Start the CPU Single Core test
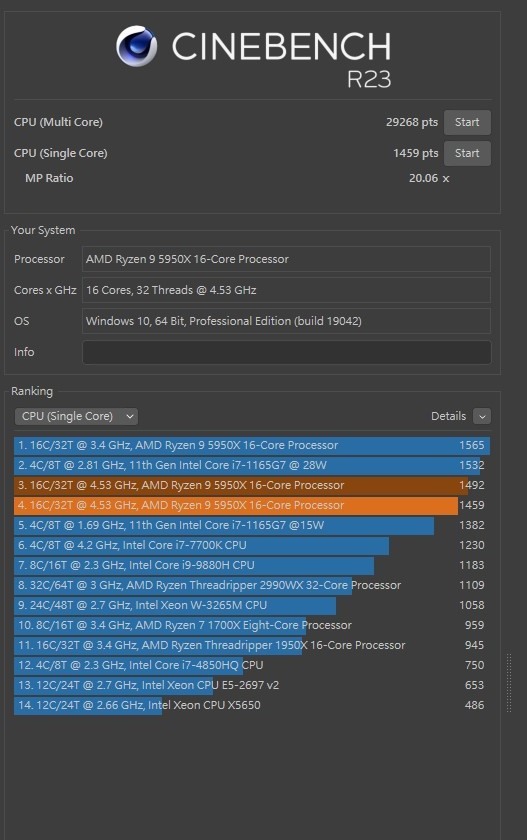This screenshot has height=840, width=527. click(x=467, y=153)
